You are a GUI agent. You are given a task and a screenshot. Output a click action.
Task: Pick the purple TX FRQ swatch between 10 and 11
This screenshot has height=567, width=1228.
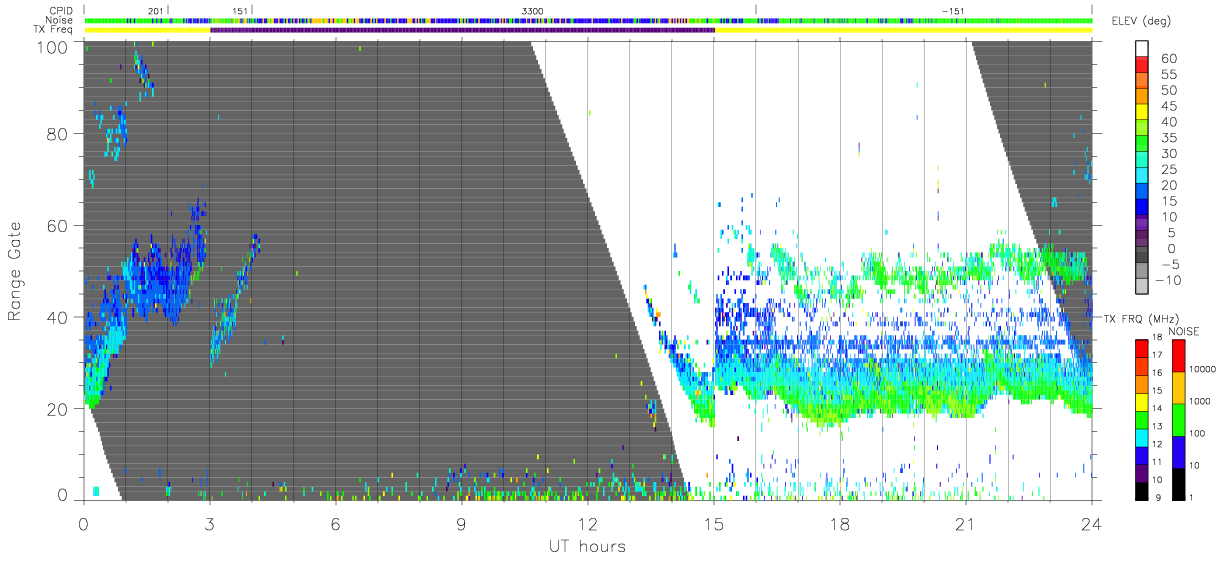tap(1142, 471)
